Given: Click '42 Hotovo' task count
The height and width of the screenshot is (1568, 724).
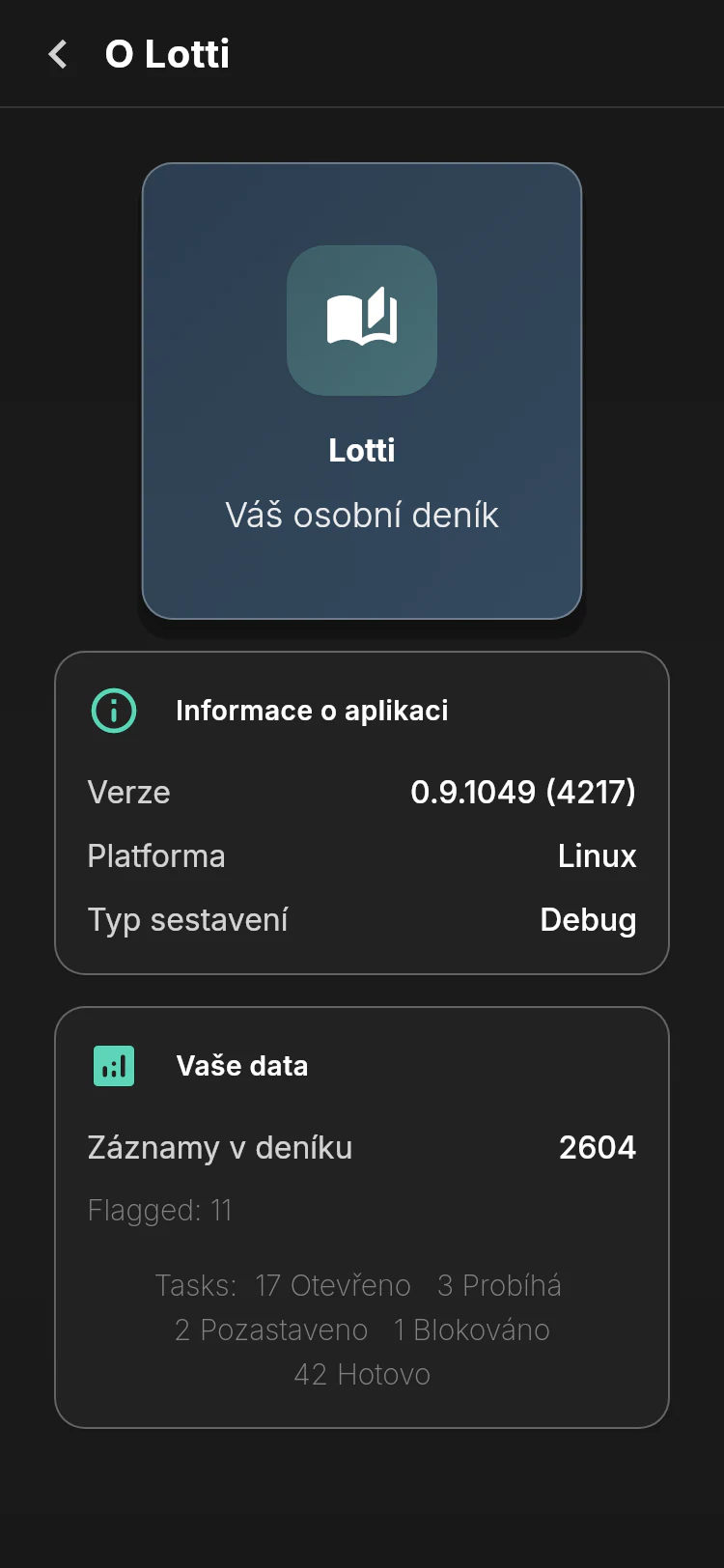Looking at the screenshot, I should click(x=362, y=1374).
